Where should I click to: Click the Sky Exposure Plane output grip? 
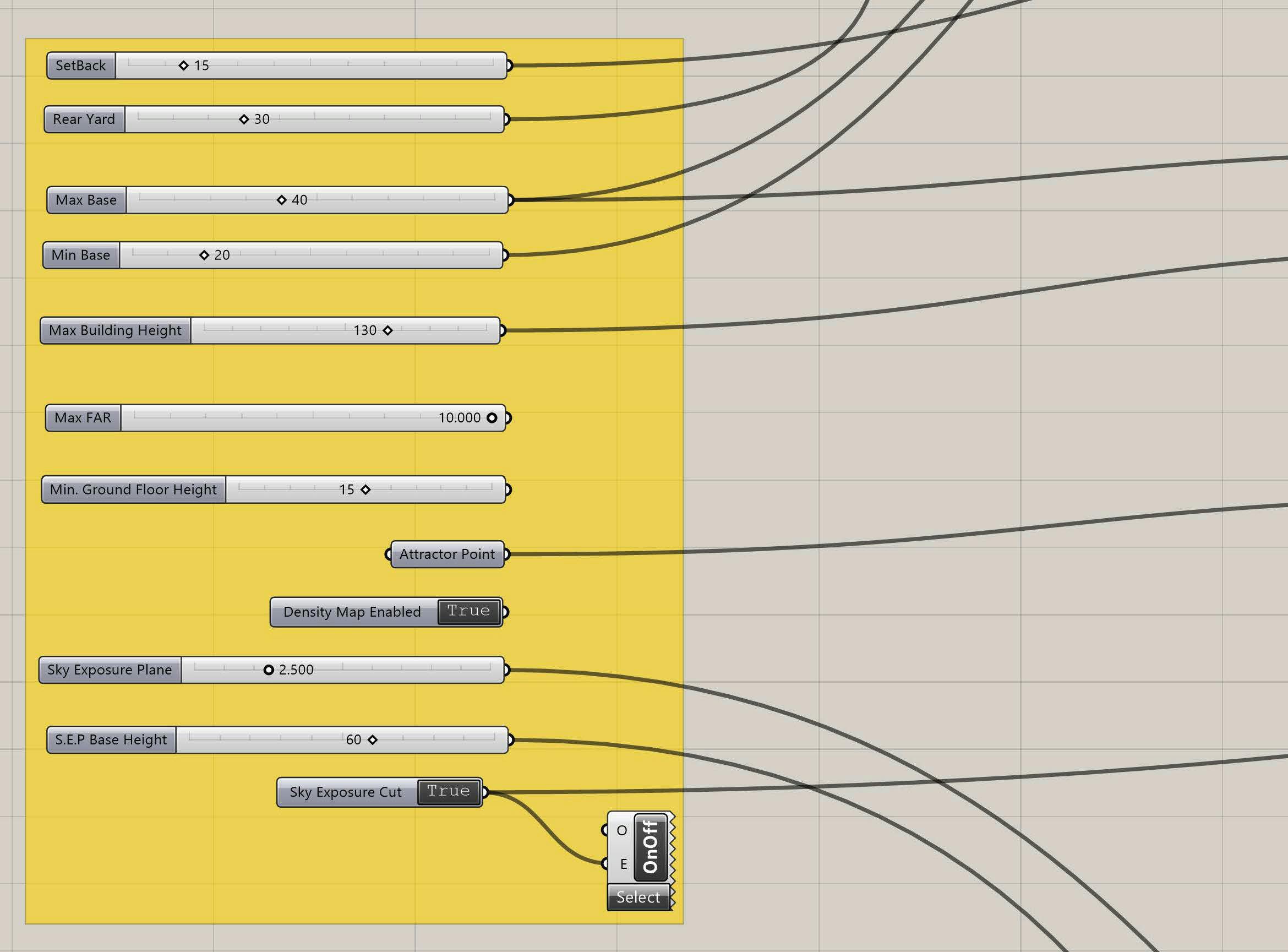click(x=507, y=670)
